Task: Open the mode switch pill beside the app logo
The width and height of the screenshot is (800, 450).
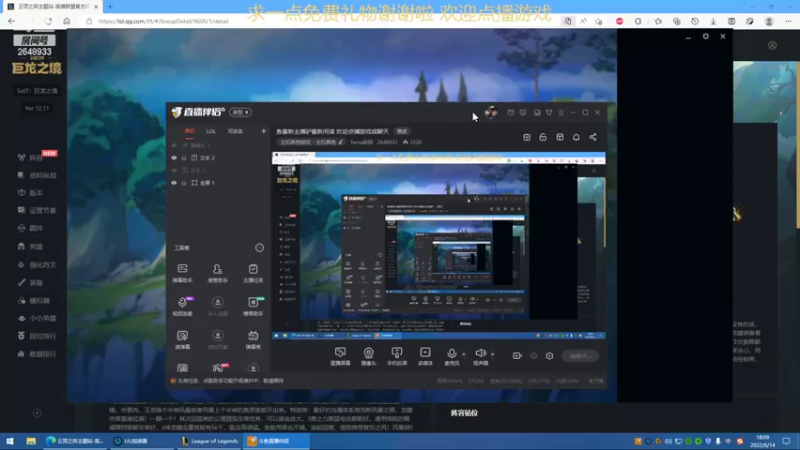Action: point(240,112)
